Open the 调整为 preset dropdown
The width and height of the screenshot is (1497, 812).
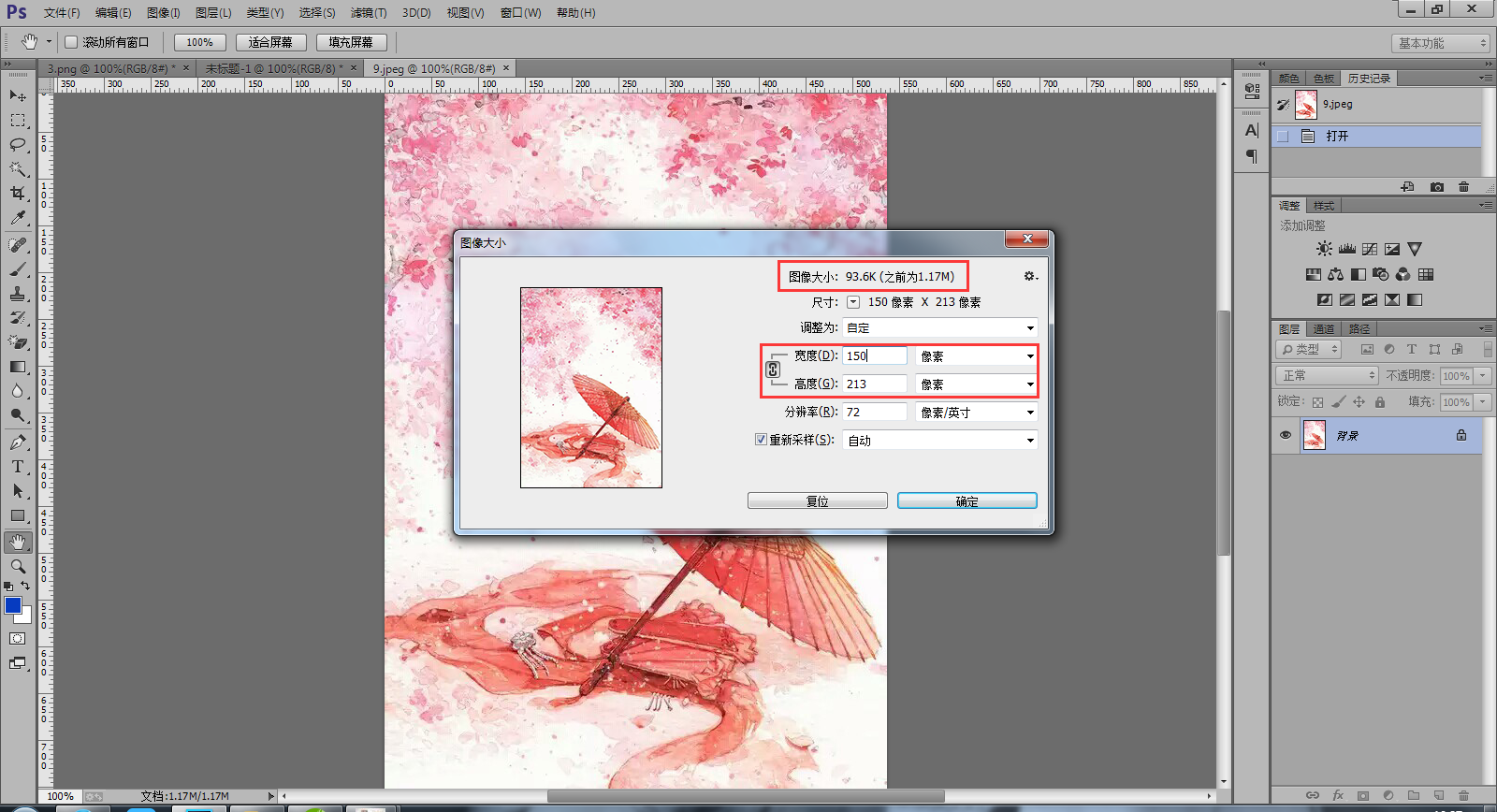pos(940,327)
